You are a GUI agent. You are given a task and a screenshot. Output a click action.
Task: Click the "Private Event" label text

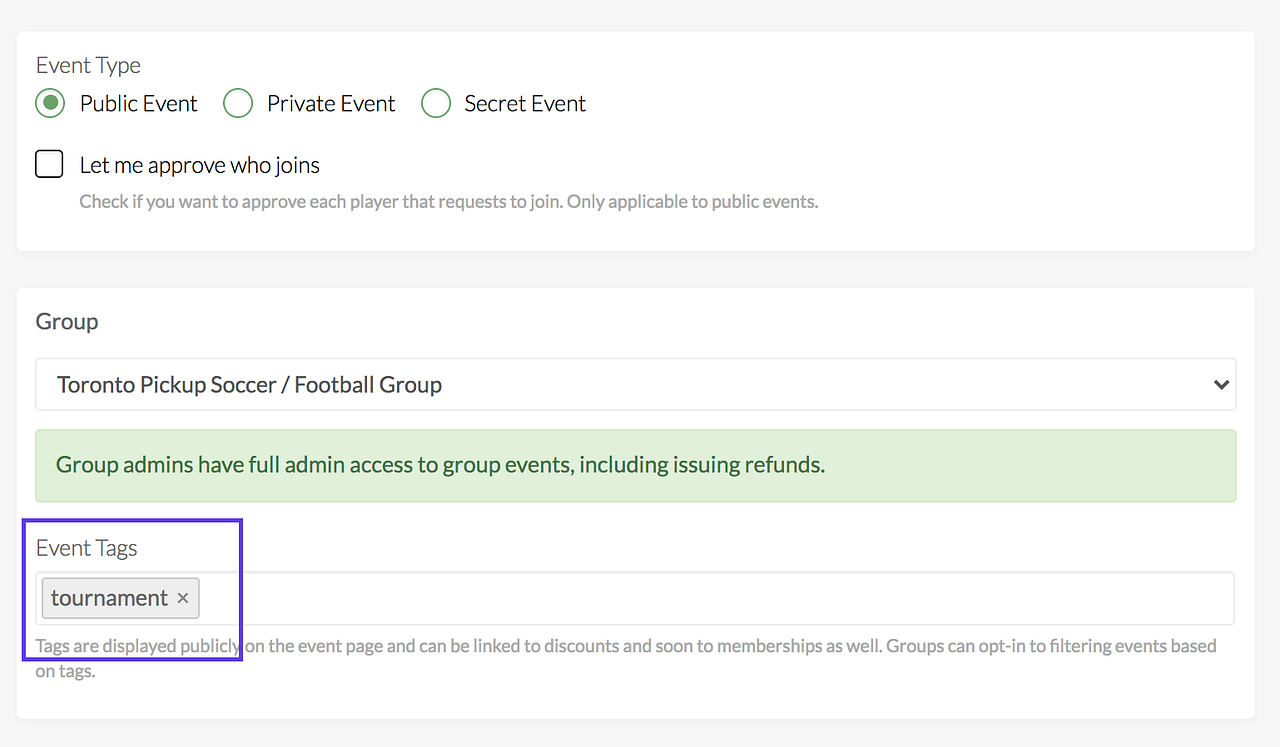pyautogui.click(x=331, y=103)
